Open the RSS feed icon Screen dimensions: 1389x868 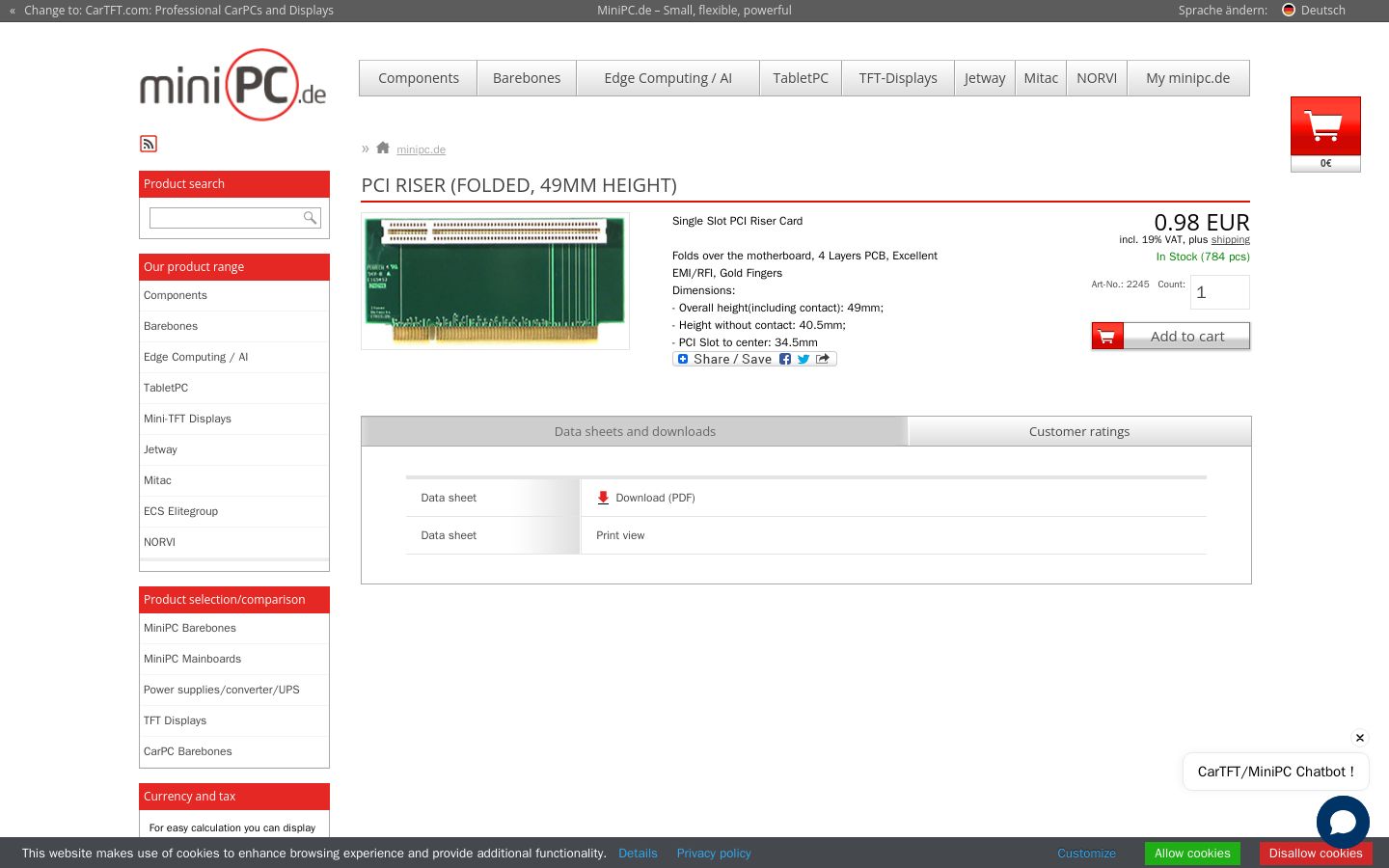pos(149,144)
